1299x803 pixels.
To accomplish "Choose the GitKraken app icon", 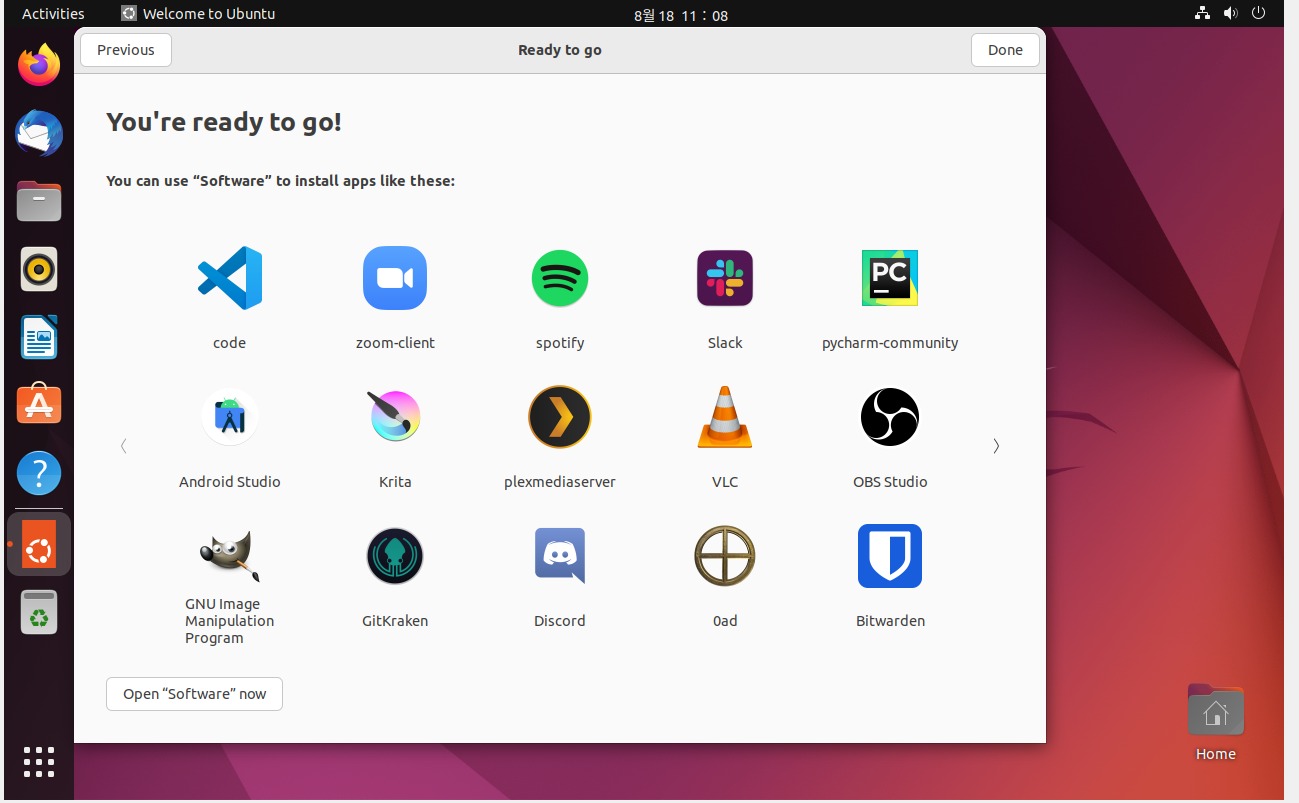I will tap(395, 556).
